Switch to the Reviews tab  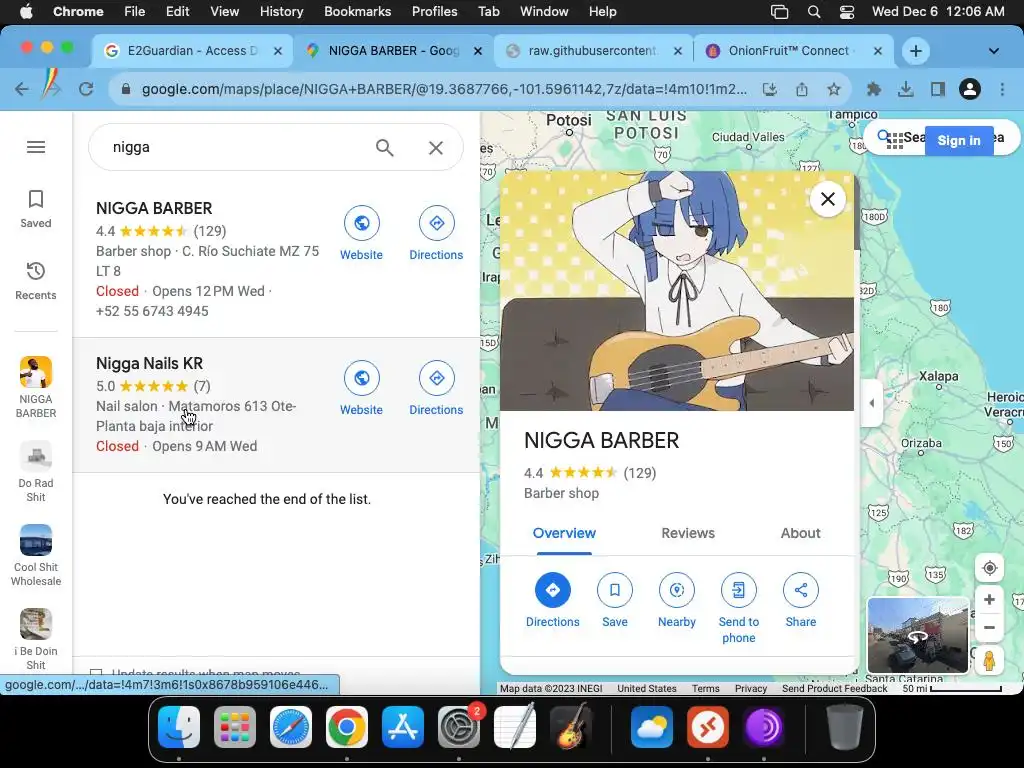pos(688,533)
